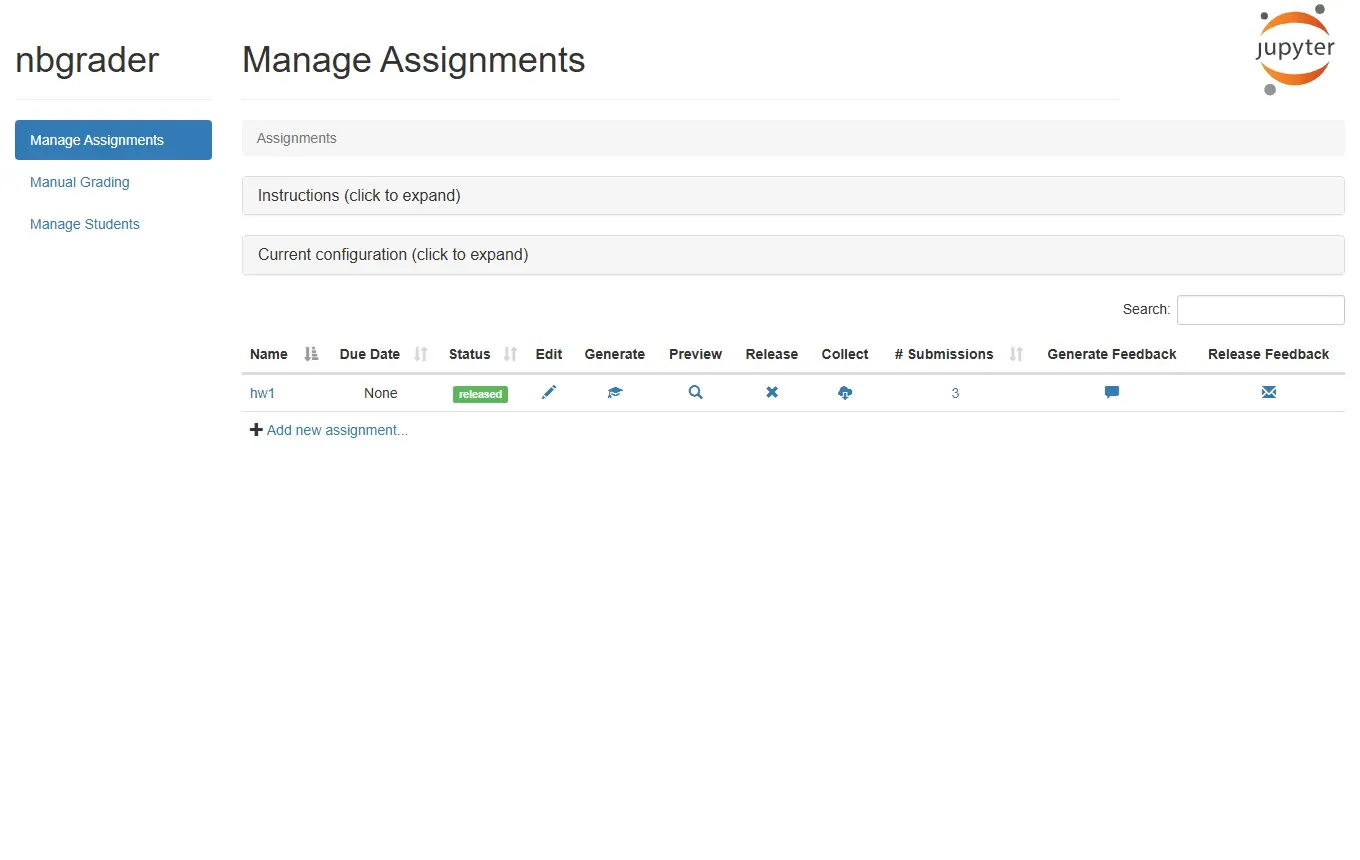The image size is (1360, 860).
Task: Collect hw1 submissions with cloud download icon
Action: point(845,393)
